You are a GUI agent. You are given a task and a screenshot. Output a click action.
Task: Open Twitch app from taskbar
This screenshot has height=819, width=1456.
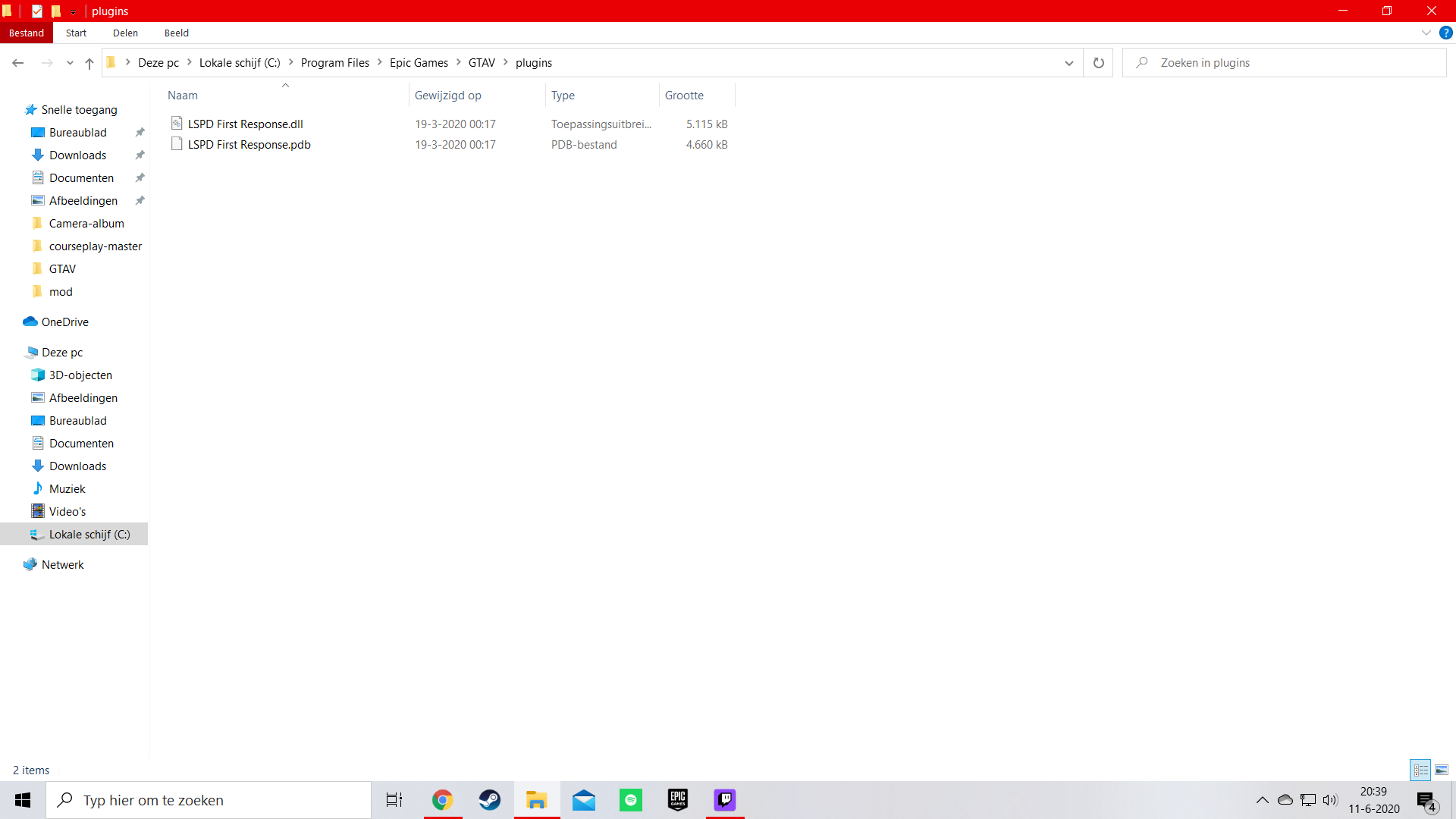click(x=725, y=800)
